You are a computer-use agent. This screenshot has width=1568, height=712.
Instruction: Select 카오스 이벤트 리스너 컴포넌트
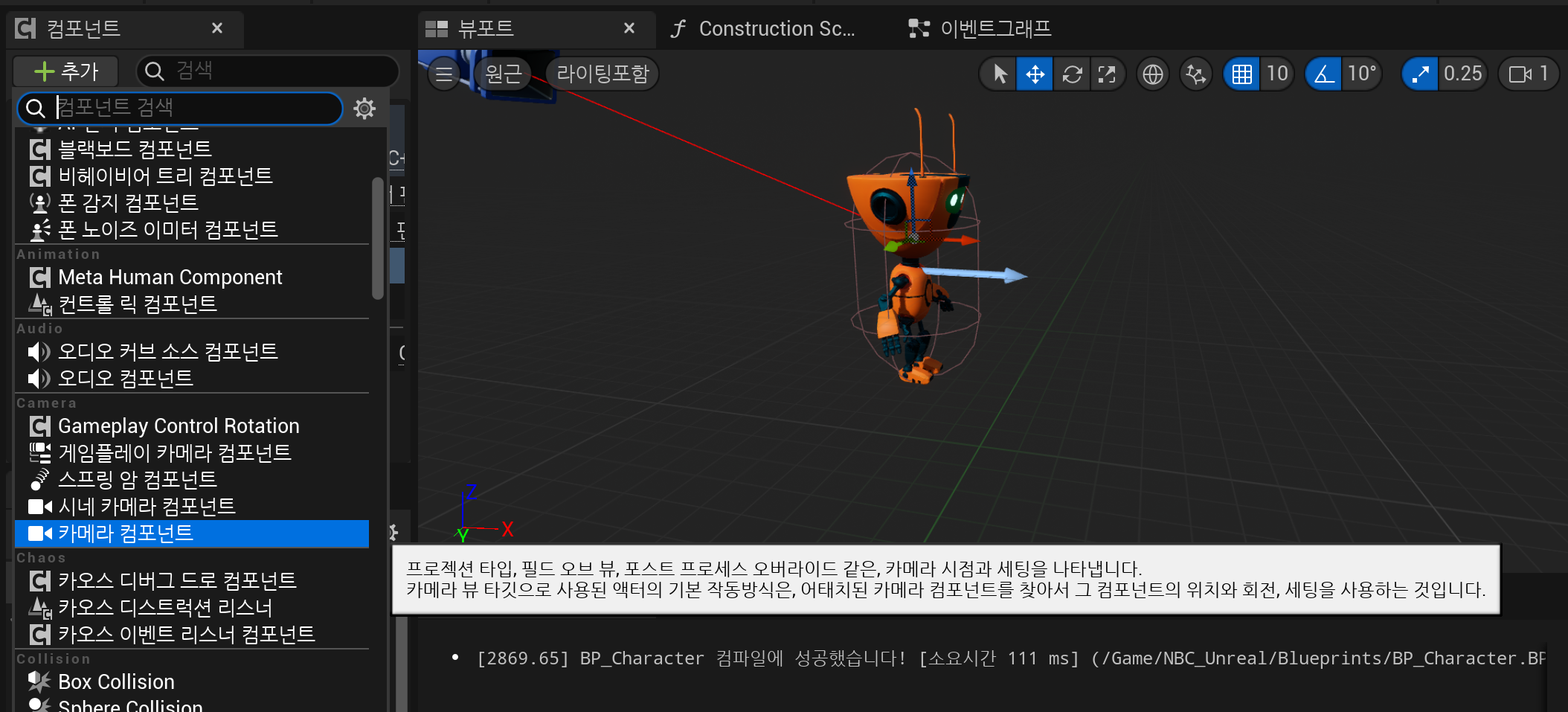192,634
